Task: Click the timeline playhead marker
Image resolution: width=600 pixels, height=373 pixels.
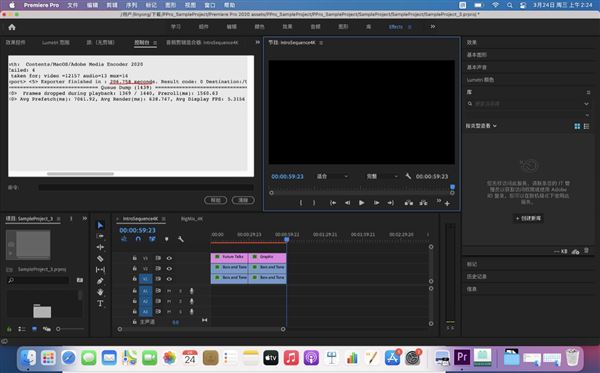Action: tap(287, 239)
